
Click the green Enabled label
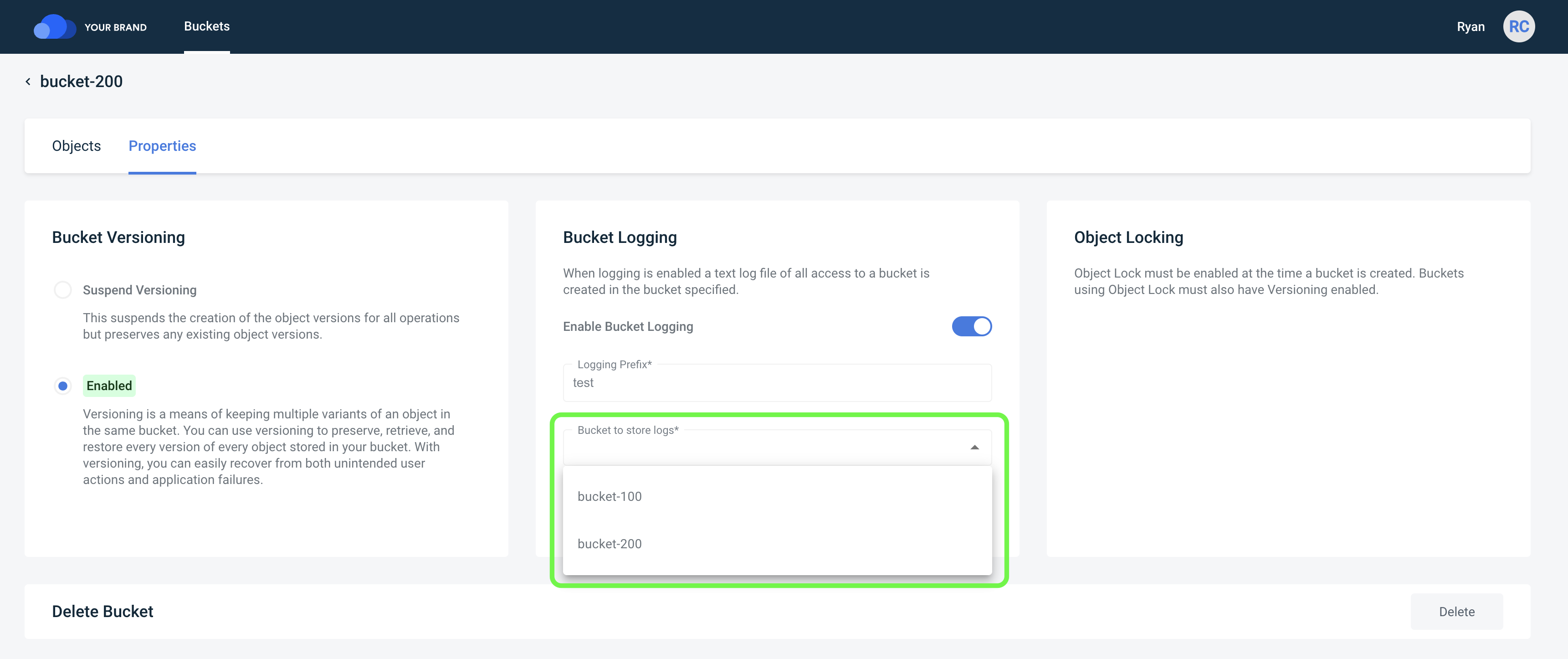tap(109, 386)
